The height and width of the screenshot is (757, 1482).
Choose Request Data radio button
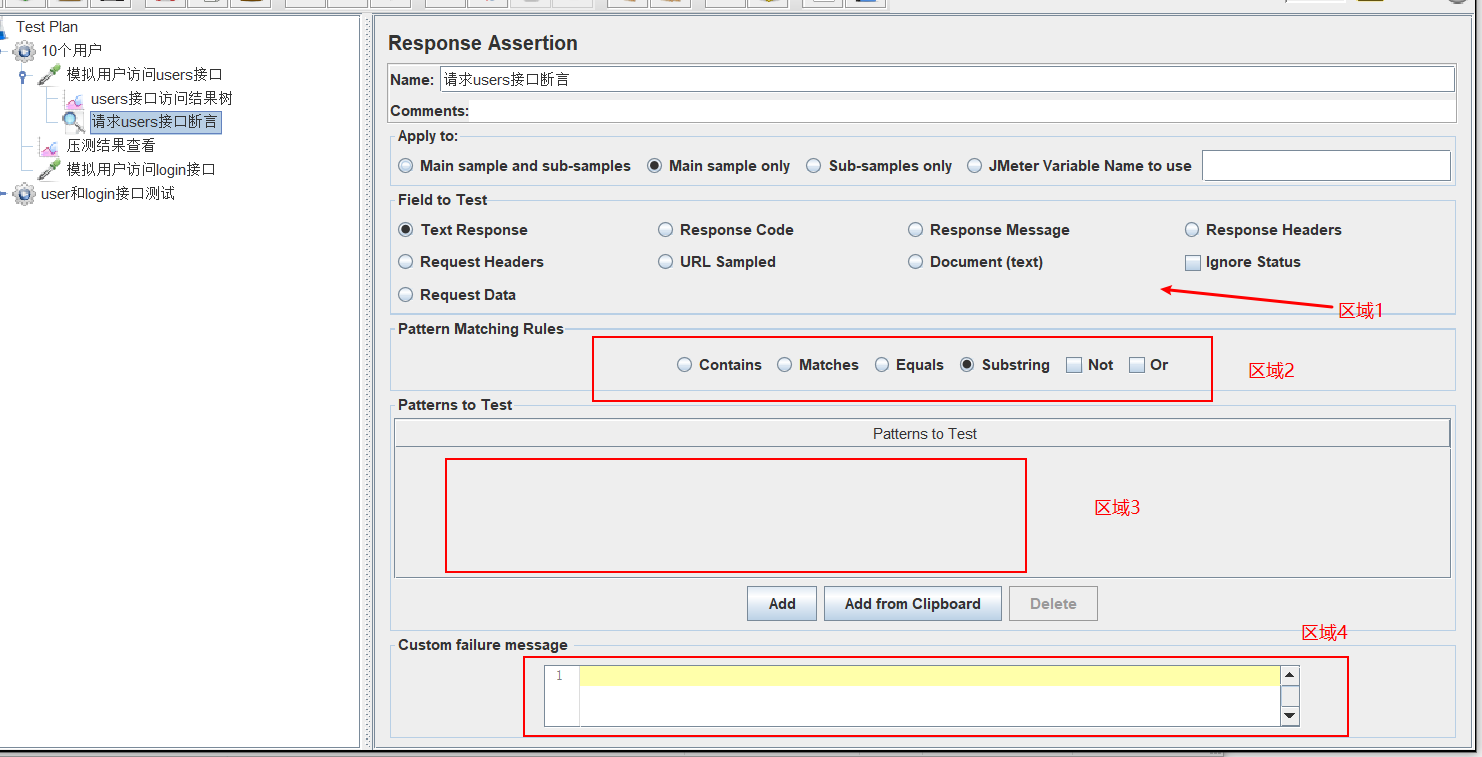[406, 295]
